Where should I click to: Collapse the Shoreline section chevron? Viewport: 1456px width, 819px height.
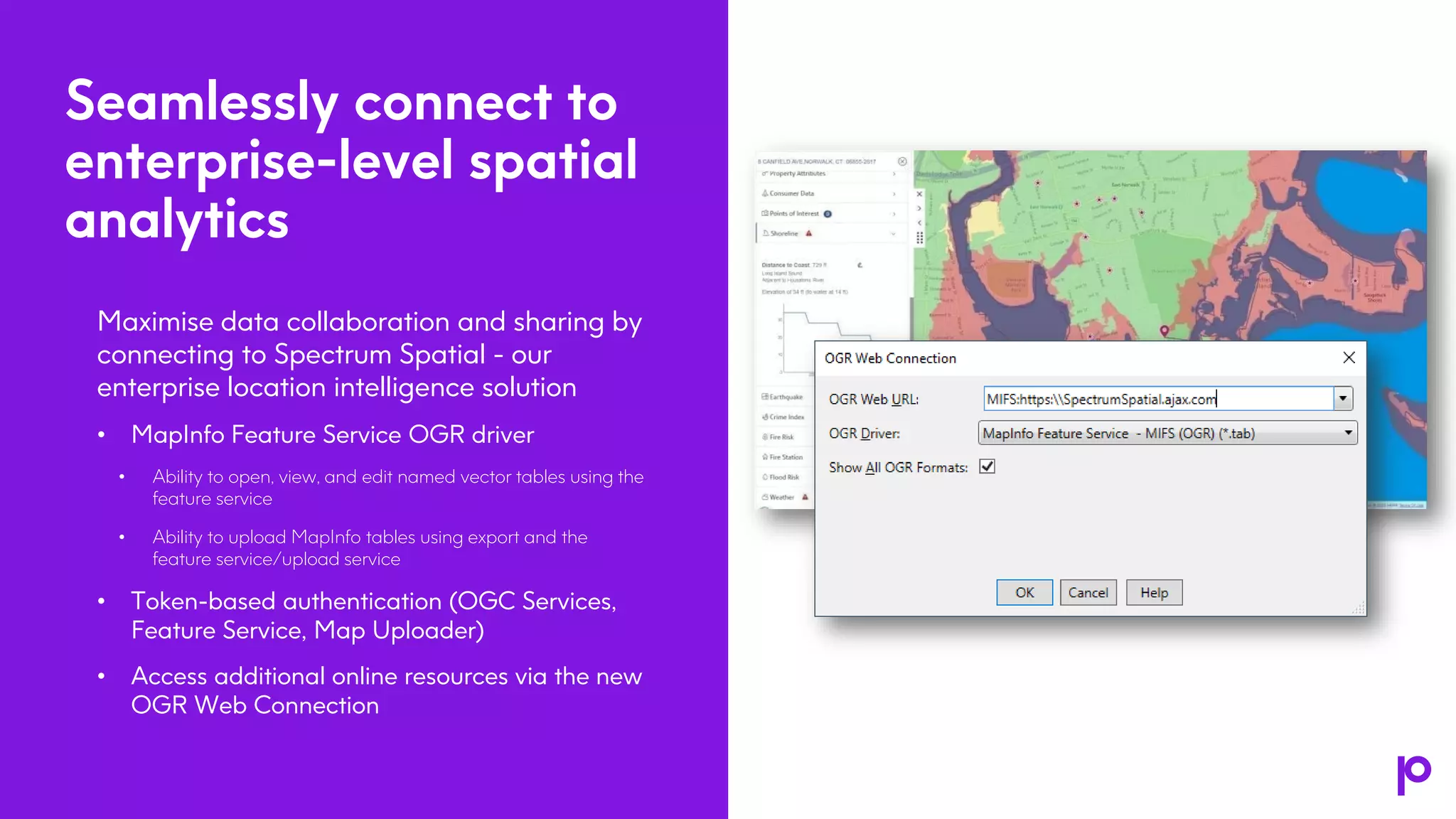coord(893,233)
